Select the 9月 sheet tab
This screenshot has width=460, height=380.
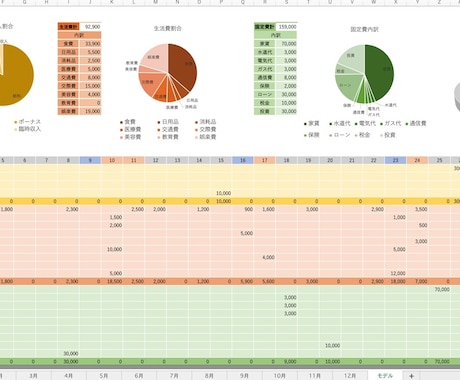click(x=244, y=376)
